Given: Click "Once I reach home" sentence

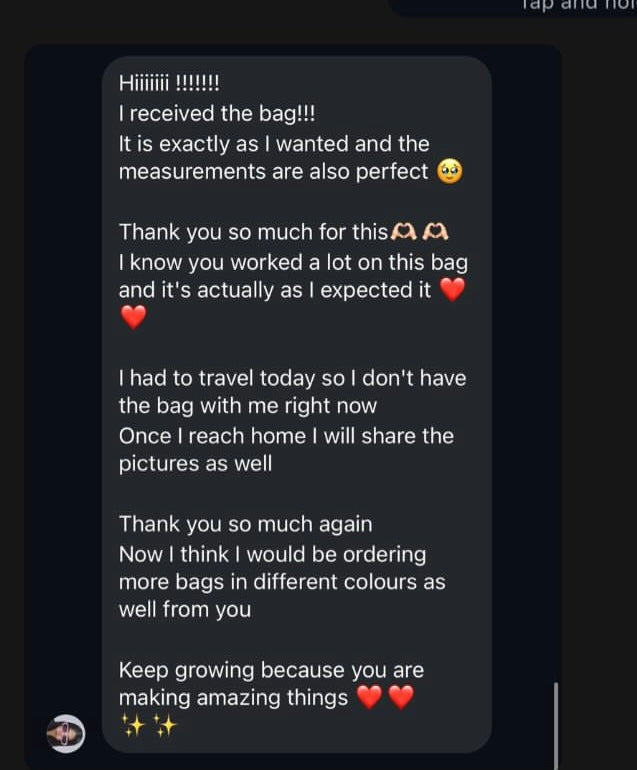Looking at the screenshot, I should [x=286, y=436].
